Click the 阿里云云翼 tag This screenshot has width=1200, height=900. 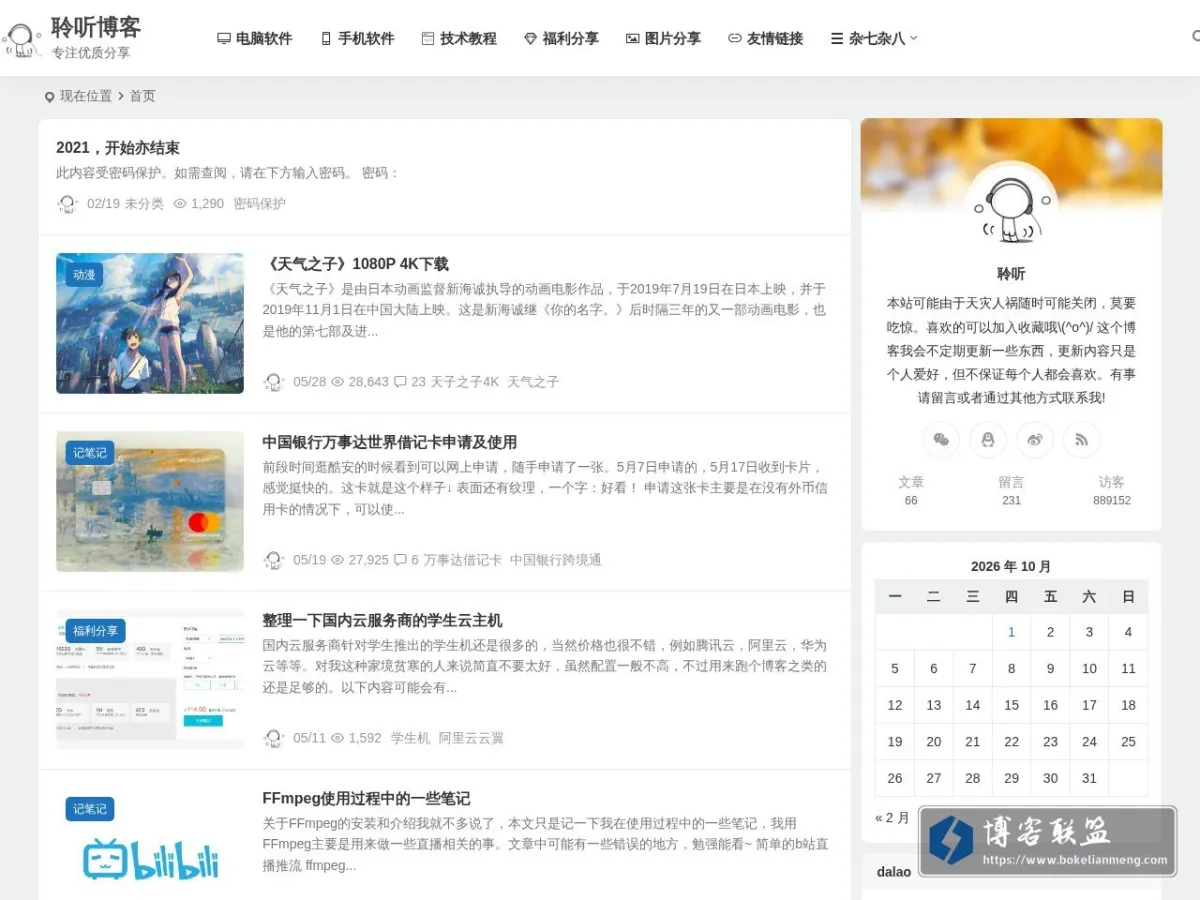click(x=471, y=738)
